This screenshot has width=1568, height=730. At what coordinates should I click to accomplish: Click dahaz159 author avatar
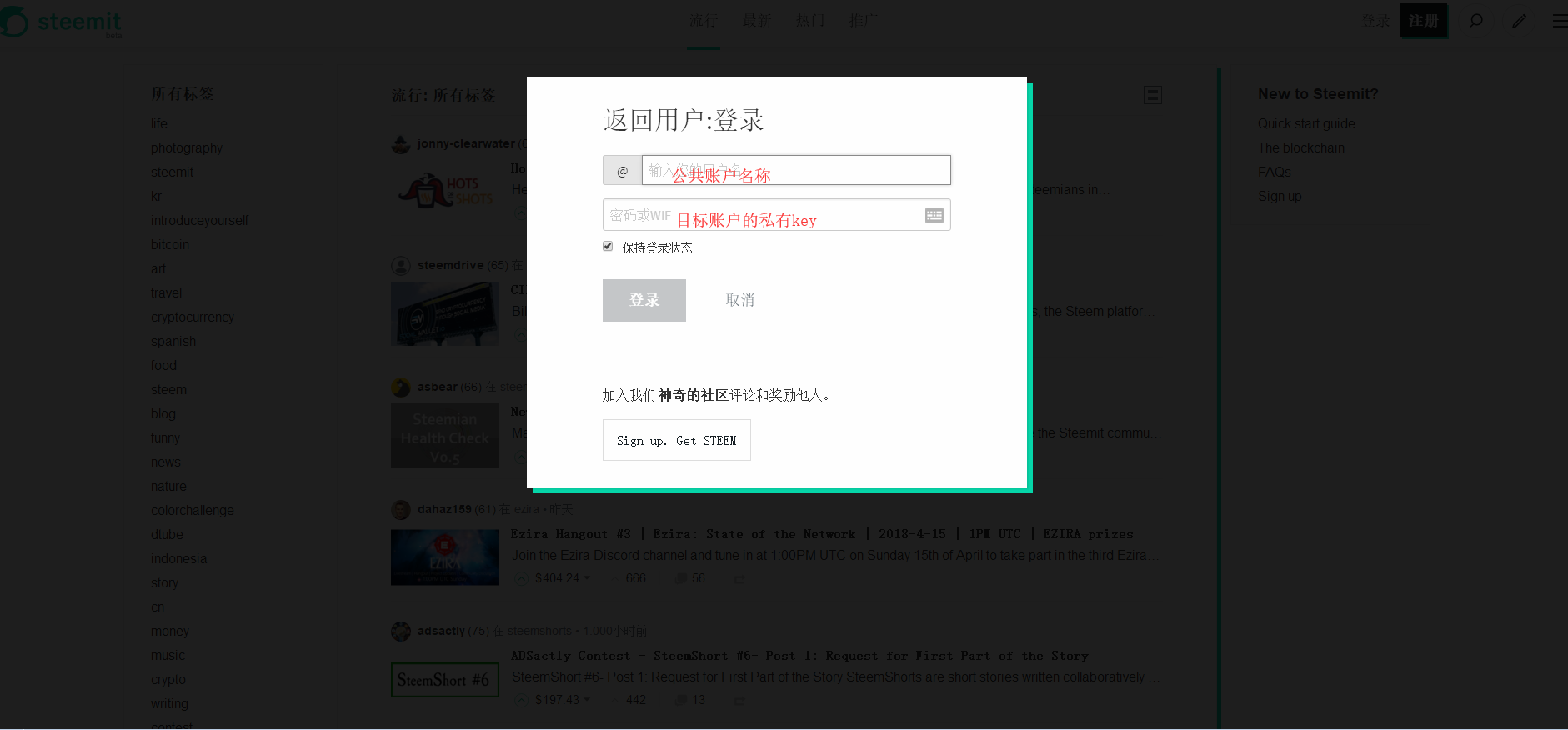(x=401, y=509)
